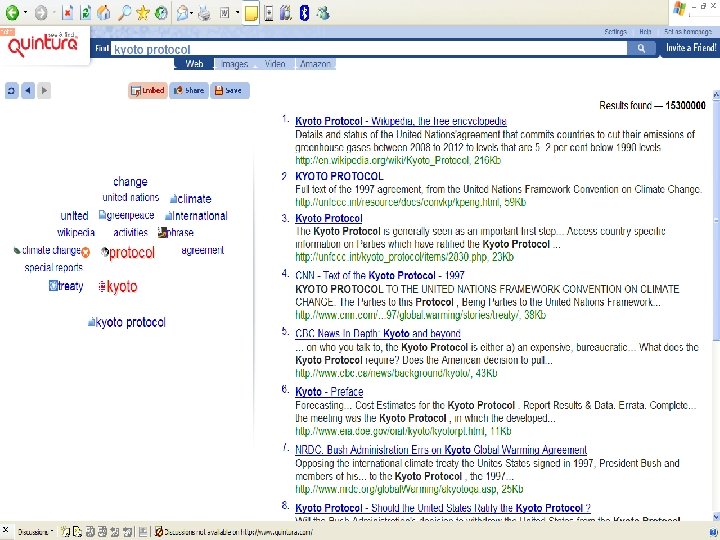Switch to the Images tab
This screenshot has height=540, width=720.
point(235,64)
